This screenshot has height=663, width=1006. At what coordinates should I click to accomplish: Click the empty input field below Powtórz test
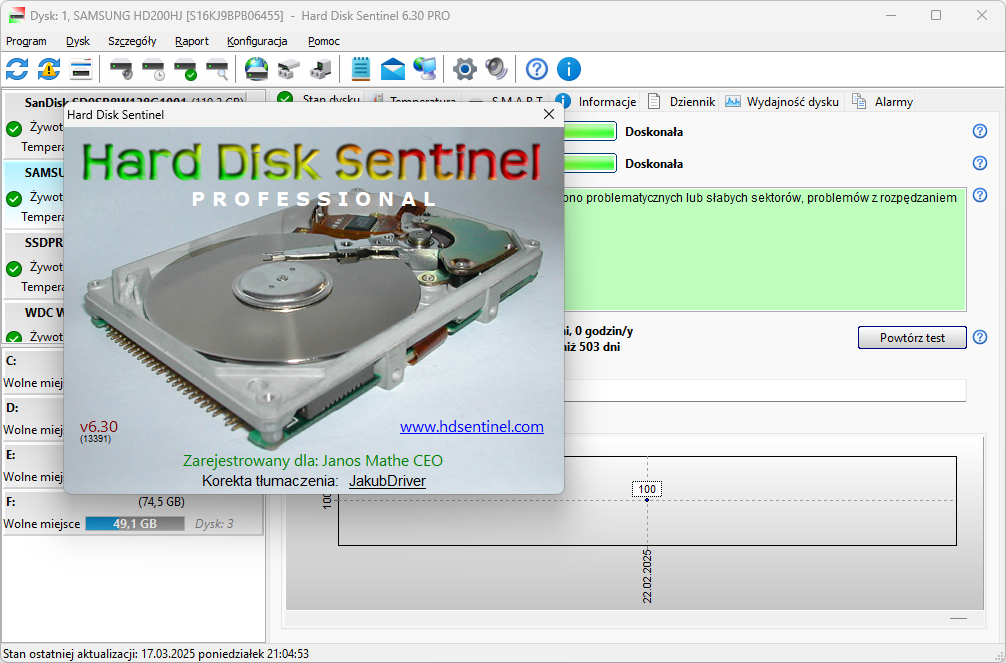[x=765, y=390]
